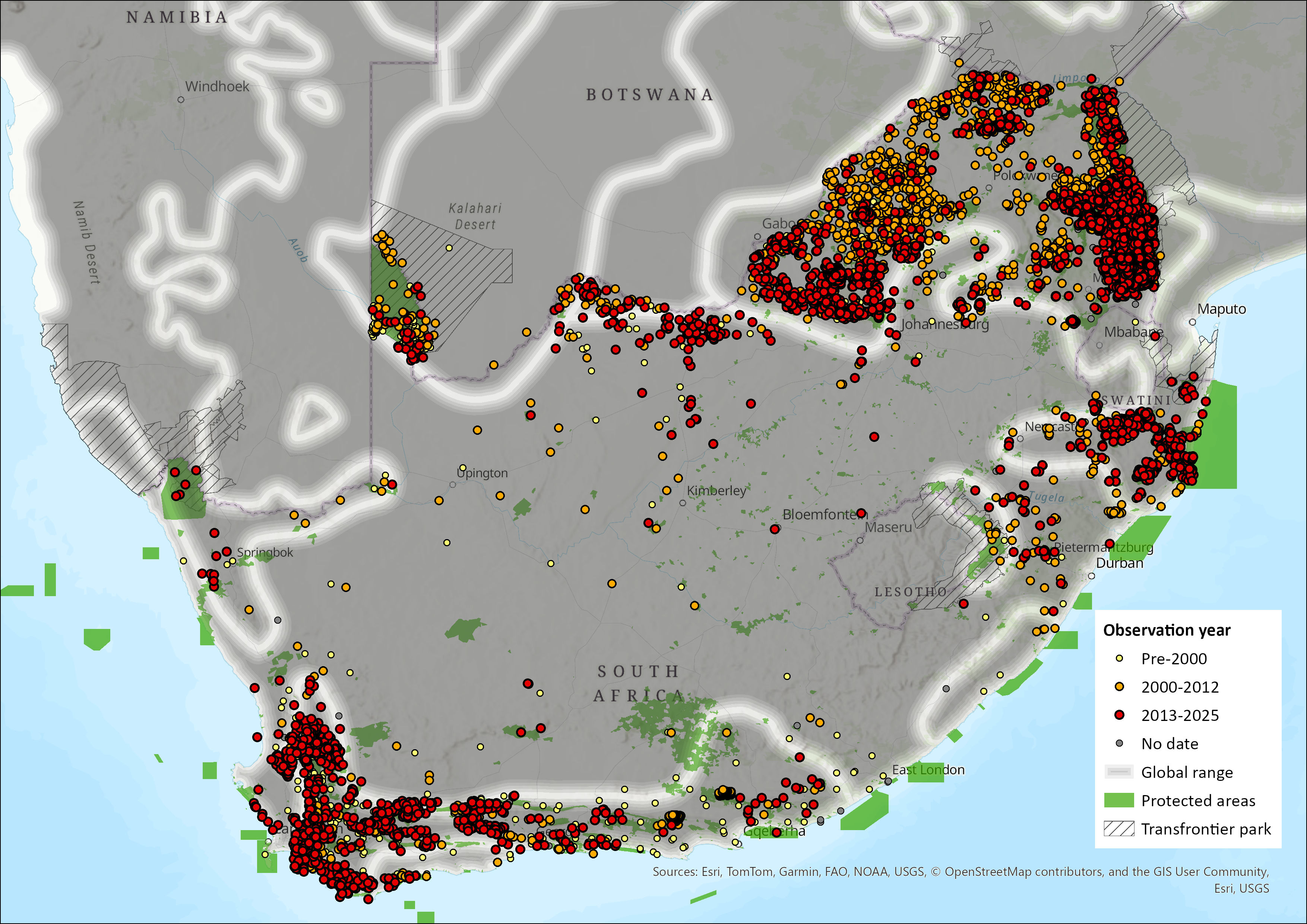
Task: Click the Kimberley city marker circle
Action: pos(683,503)
